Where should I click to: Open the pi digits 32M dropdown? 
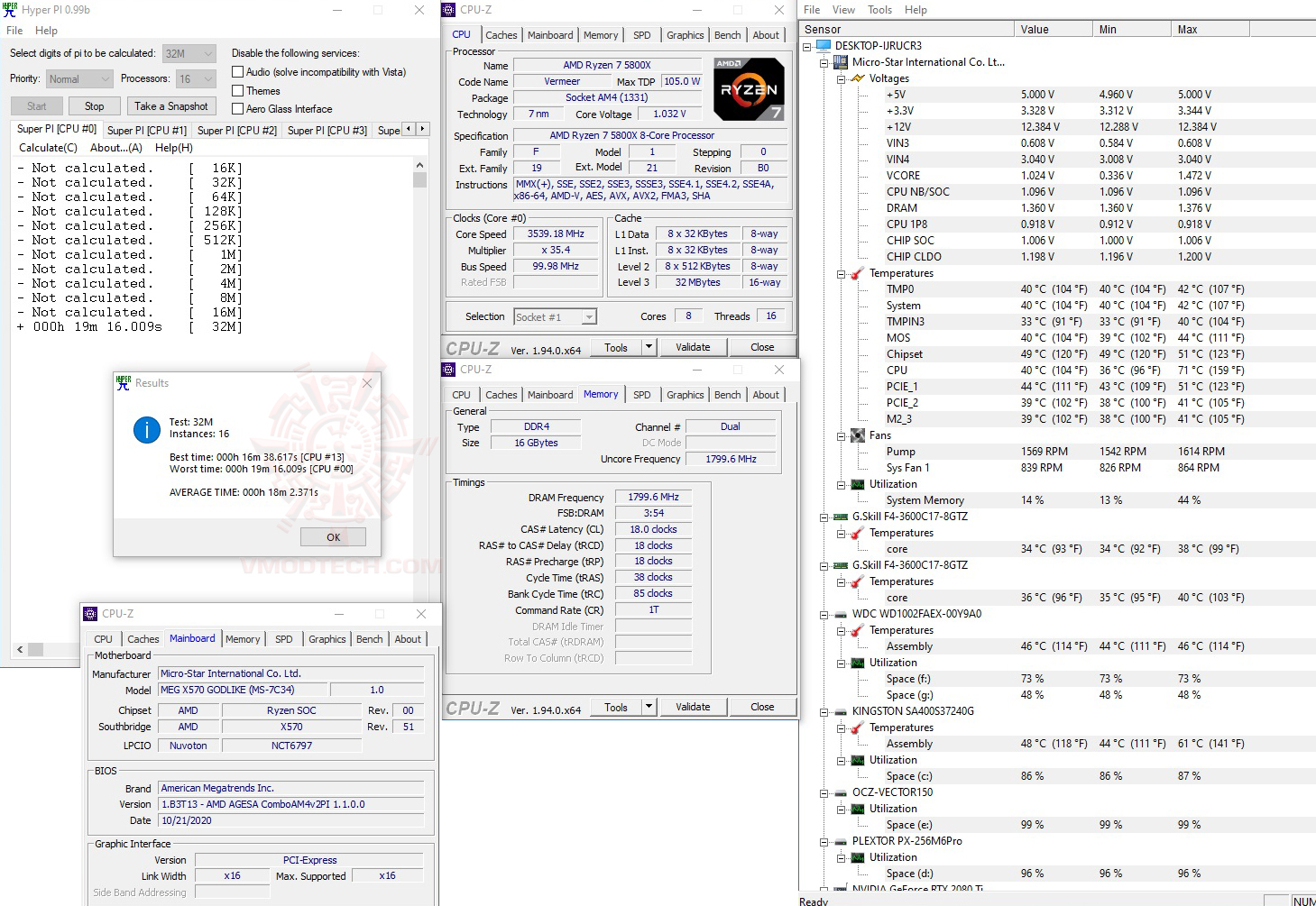189,54
